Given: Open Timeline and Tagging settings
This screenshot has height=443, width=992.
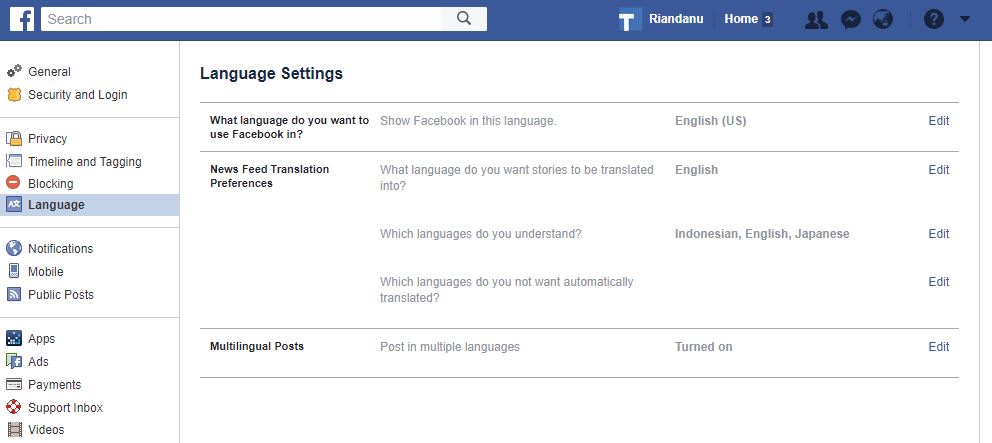Looking at the screenshot, I should point(84,162).
